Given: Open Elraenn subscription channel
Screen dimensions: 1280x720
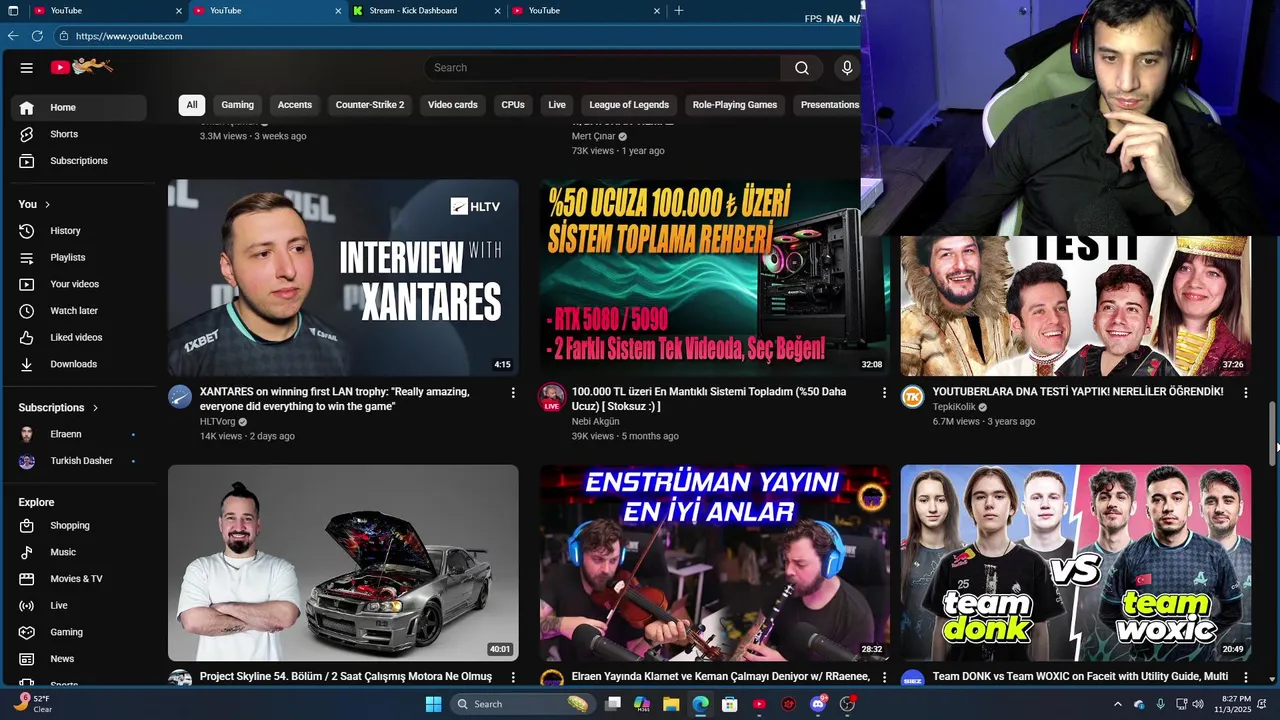Looking at the screenshot, I should tap(79, 434).
